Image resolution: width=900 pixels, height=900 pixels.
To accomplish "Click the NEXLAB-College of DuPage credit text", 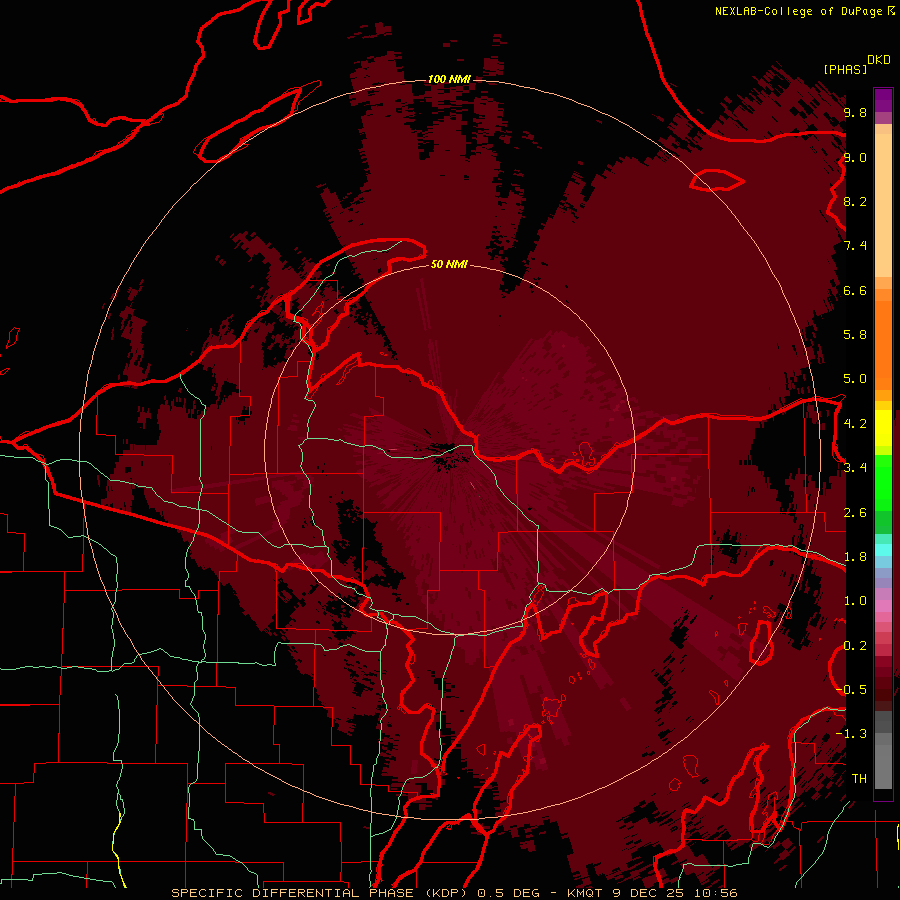I will point(804,11).
